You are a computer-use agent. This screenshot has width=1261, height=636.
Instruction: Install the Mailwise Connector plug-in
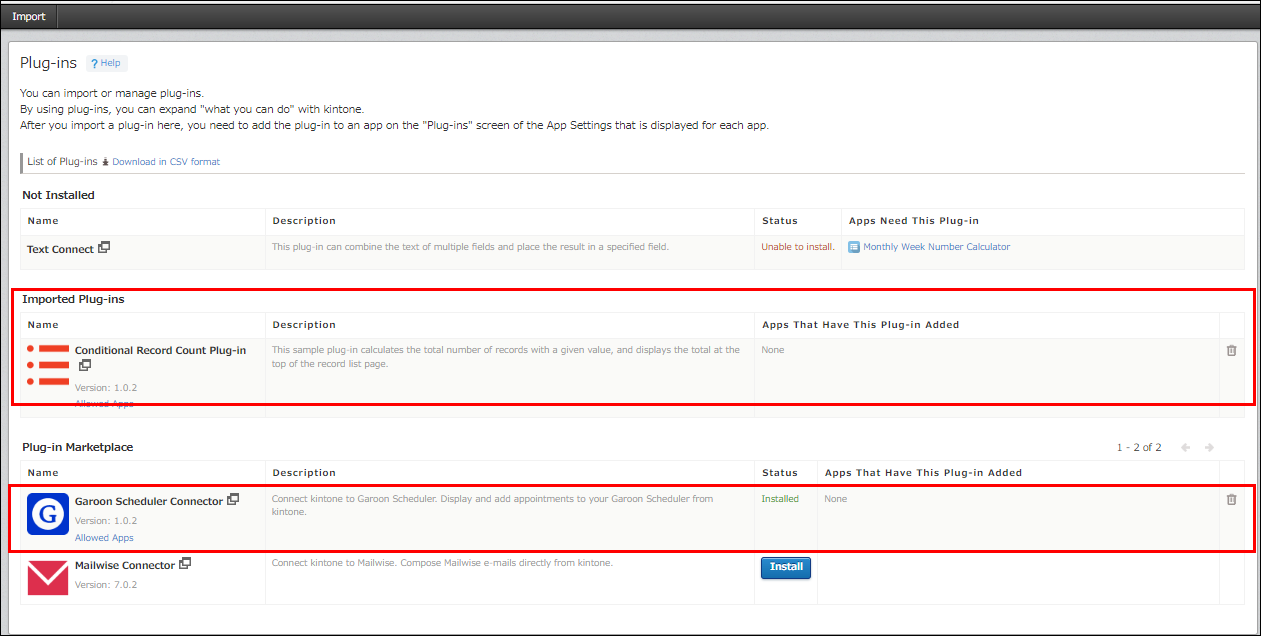point(785,567)
